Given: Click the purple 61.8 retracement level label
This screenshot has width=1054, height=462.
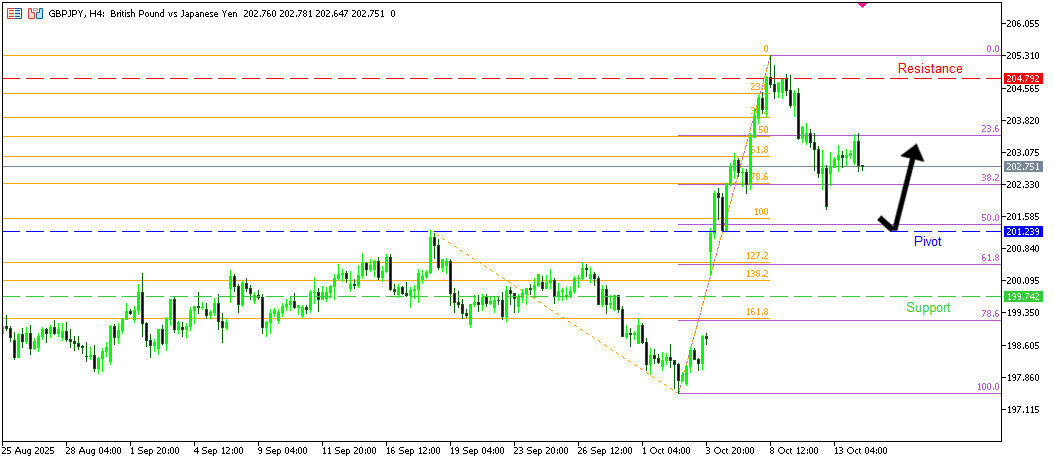Looking at the screenshot, I should 989,258.
